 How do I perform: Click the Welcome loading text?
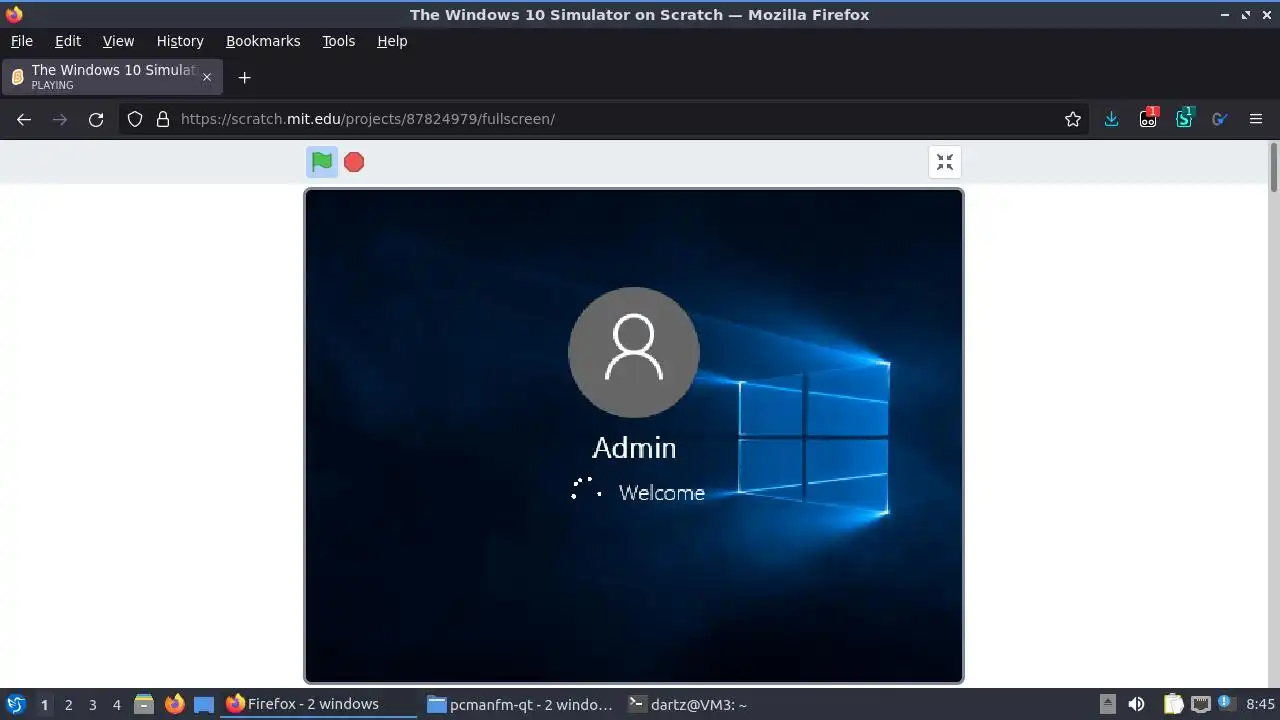pyautogui.click(x=662, y=493)
